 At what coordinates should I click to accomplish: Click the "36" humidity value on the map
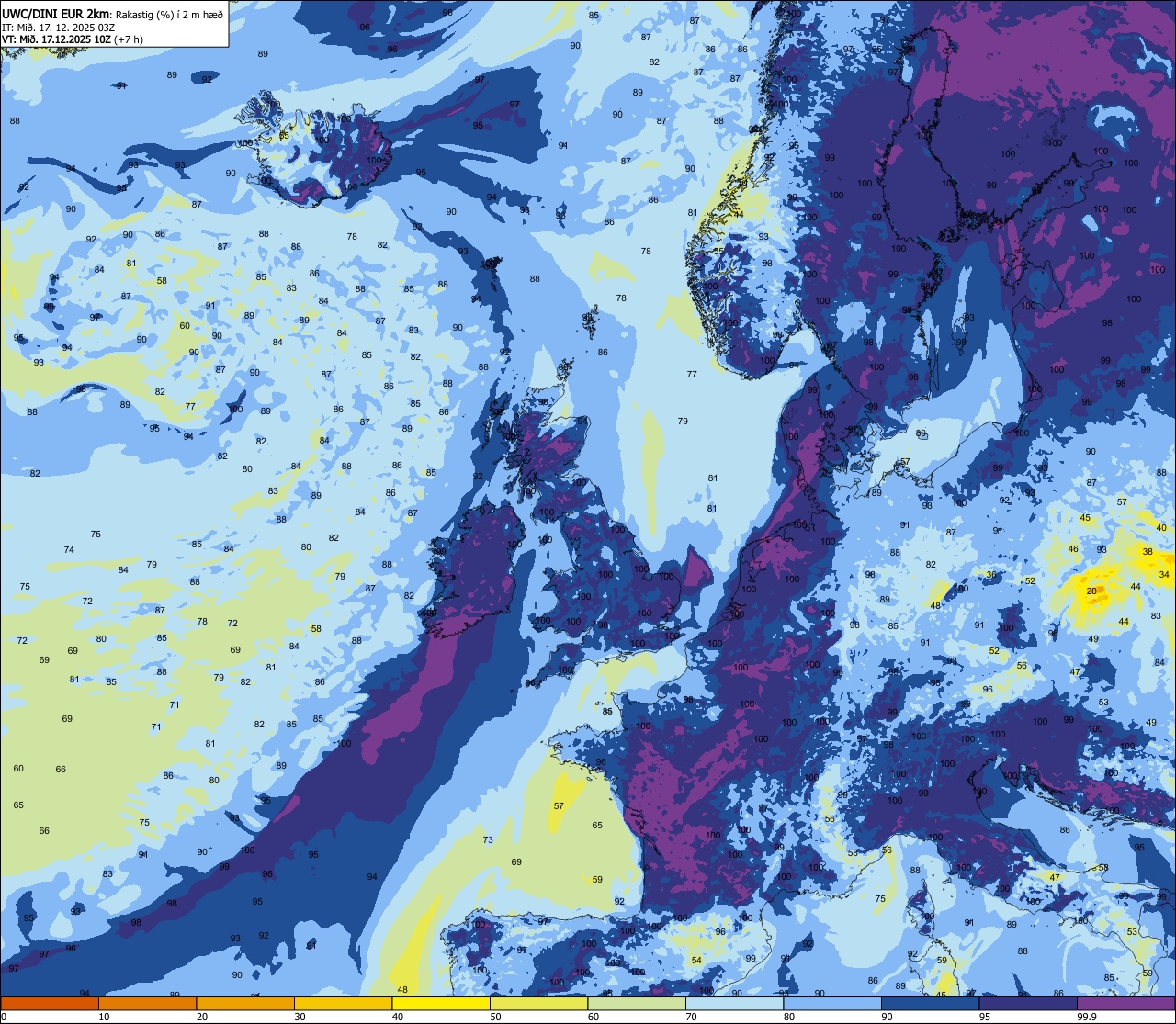click(991, 575)
